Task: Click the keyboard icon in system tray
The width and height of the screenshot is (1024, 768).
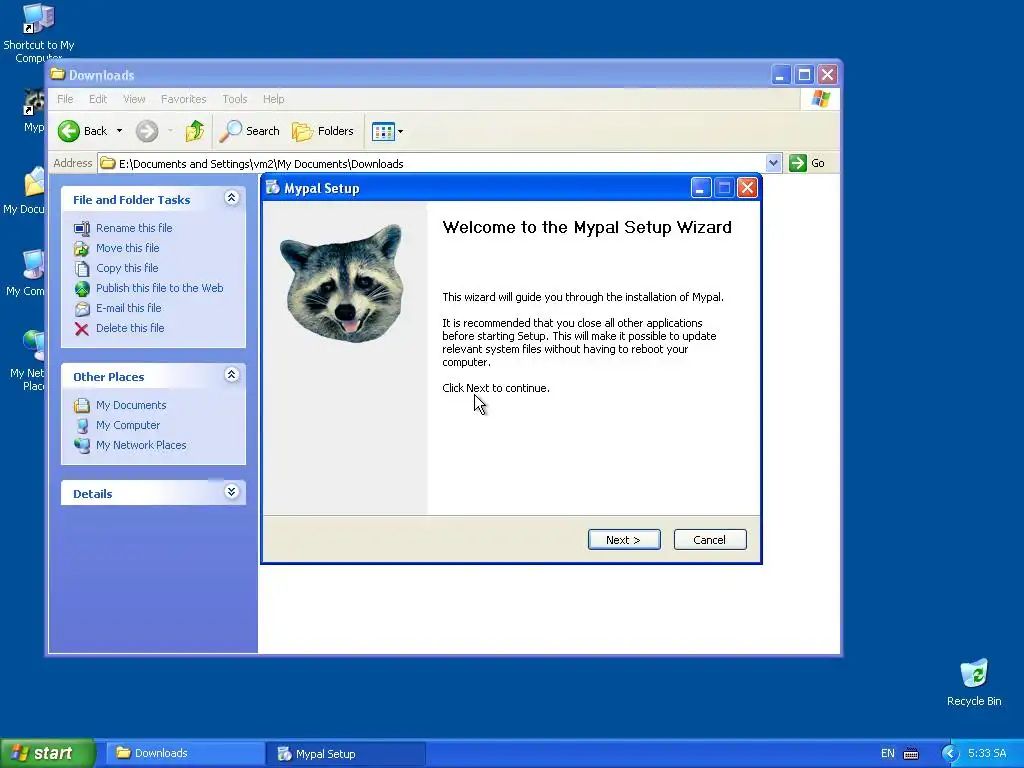Action: [911, 754]
